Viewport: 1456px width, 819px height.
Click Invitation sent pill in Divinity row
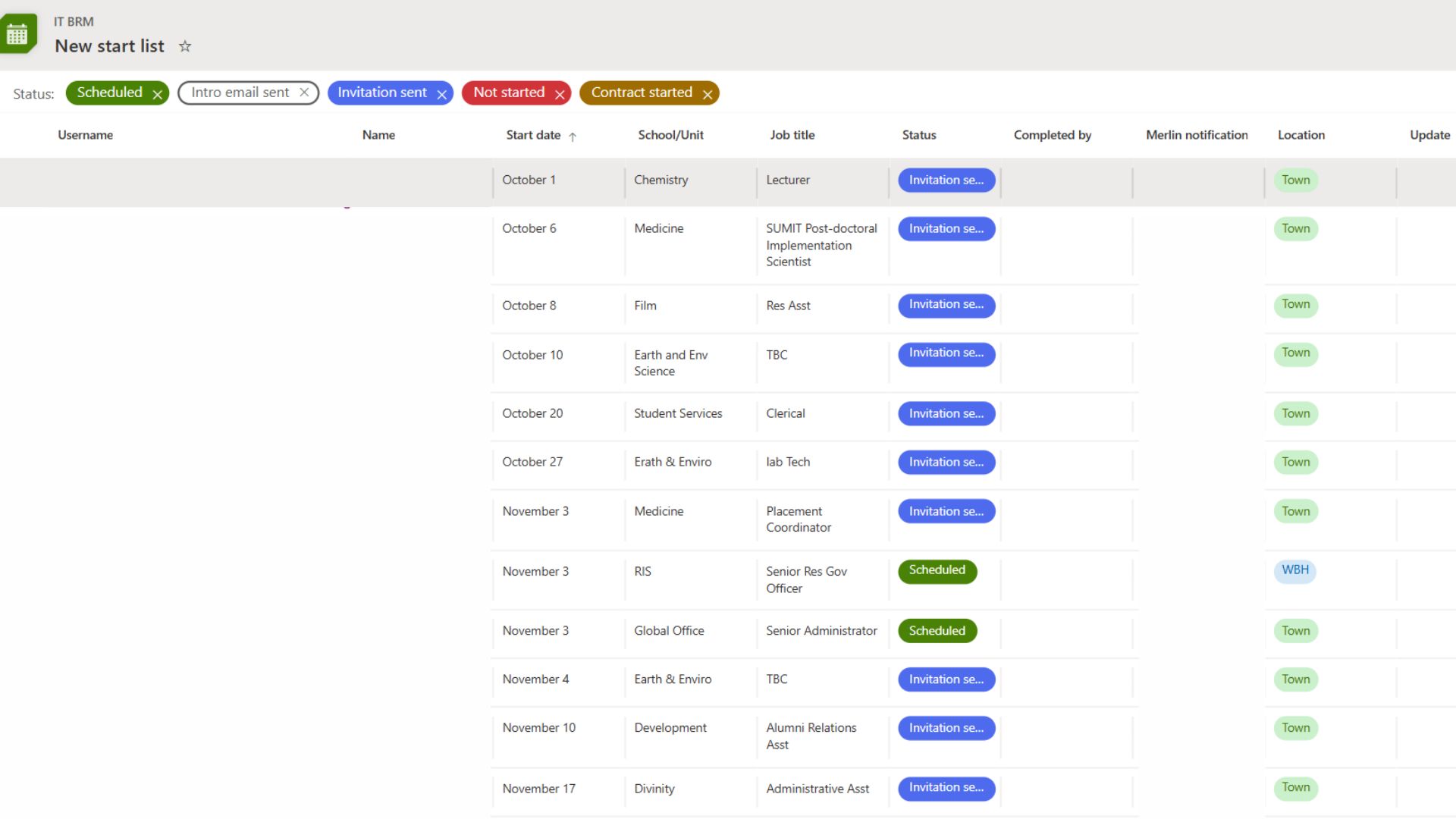point(946,788)
